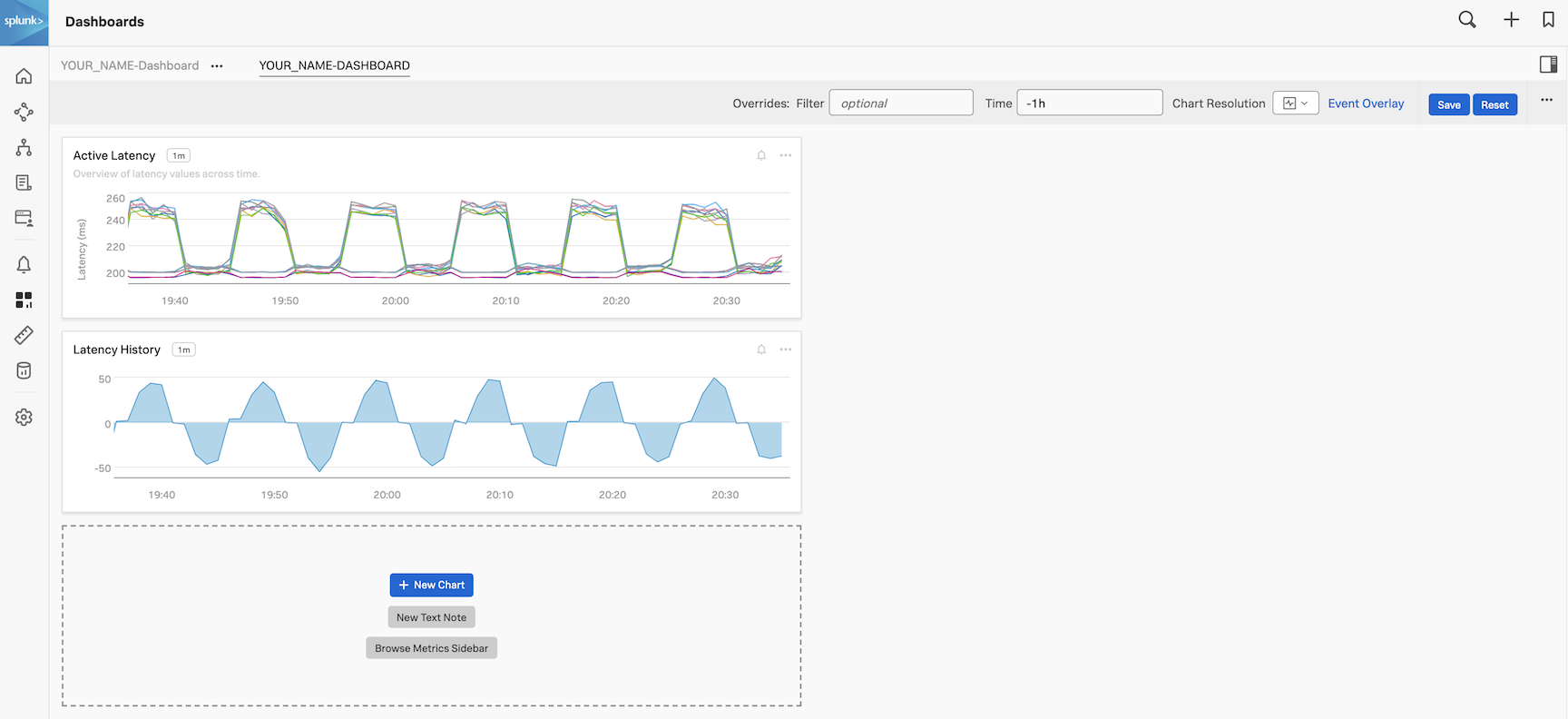Click into the Filter optional field
Screen dimensions: 1568x719
coord(900,103)
